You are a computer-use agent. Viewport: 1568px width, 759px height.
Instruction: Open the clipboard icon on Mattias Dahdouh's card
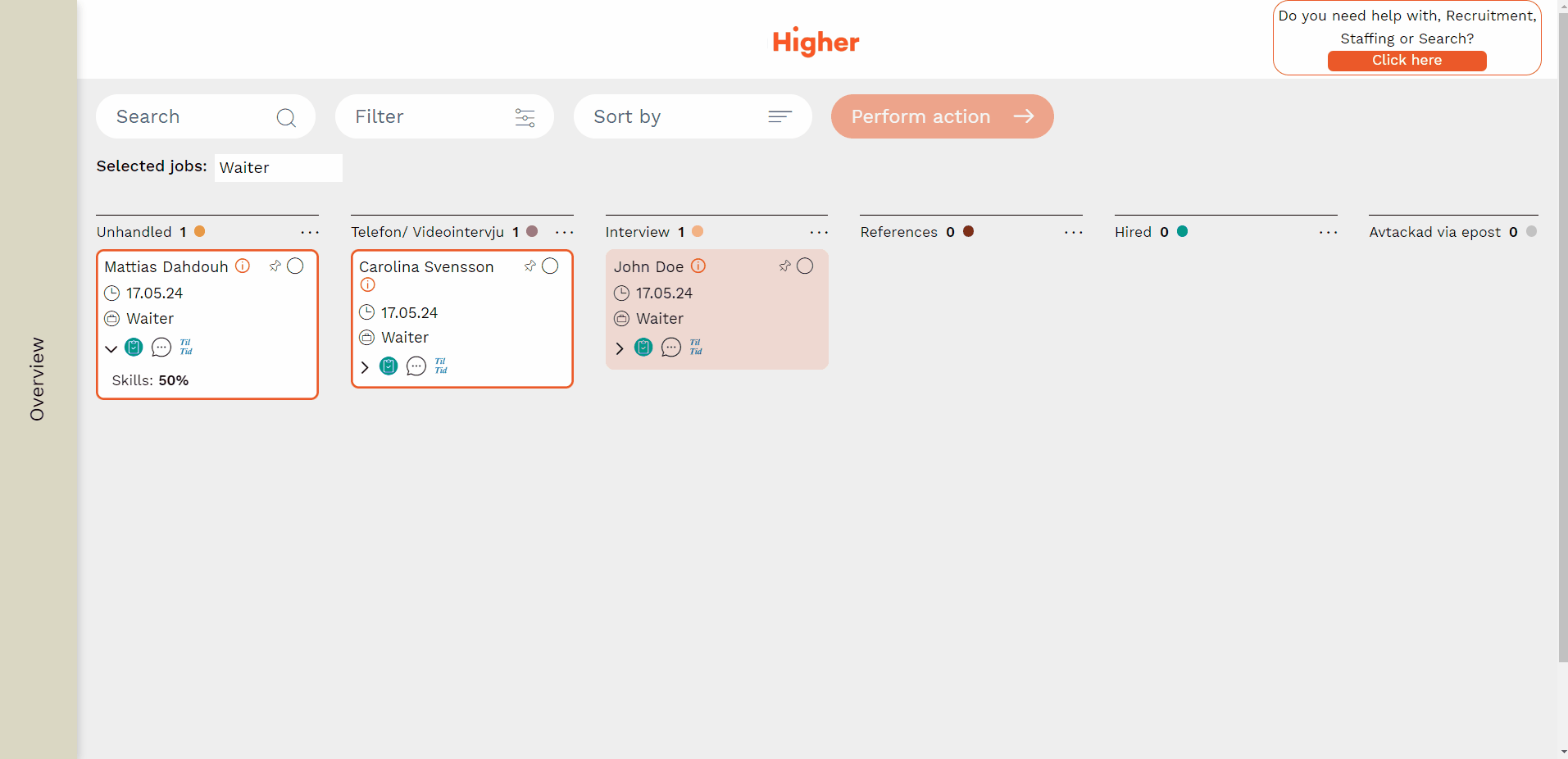134,348
